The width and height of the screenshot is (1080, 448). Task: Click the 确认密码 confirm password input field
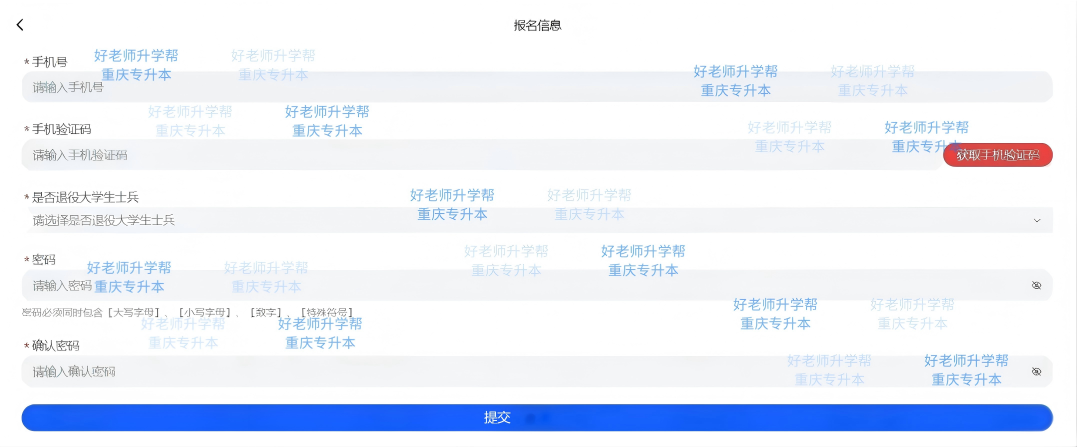click(x=537, y=371)
